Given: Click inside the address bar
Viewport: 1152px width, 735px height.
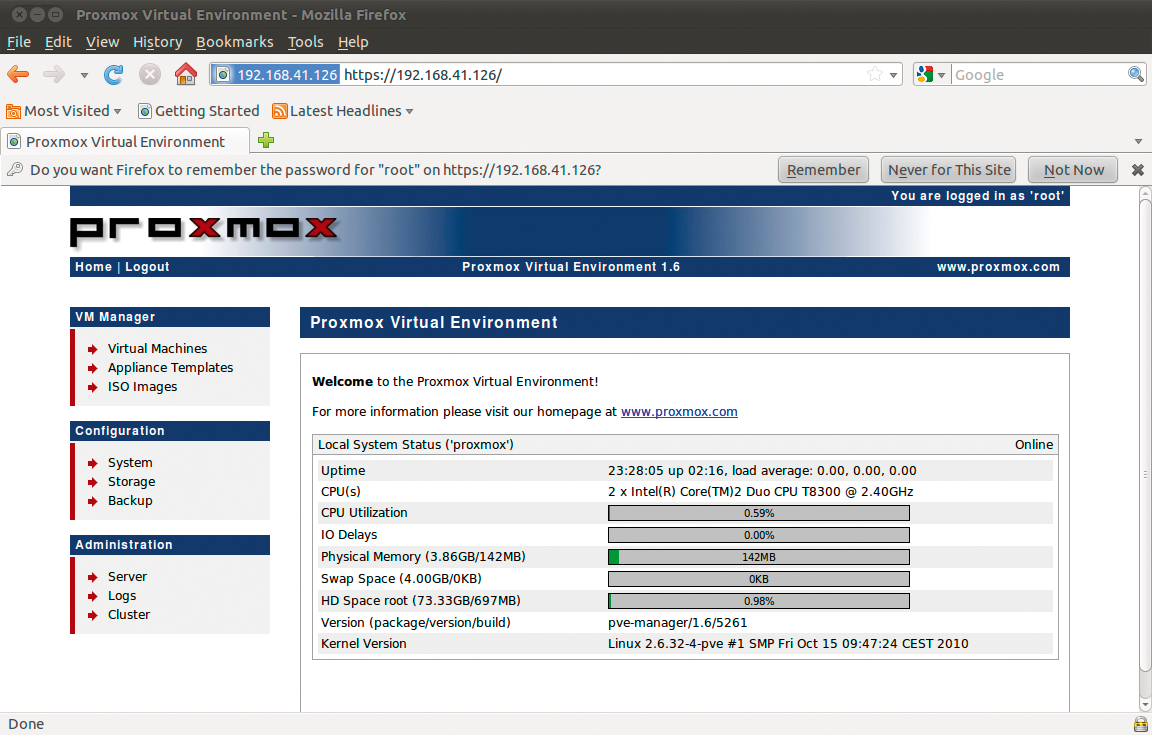Looking at the screenshot, I should [500, 74].
